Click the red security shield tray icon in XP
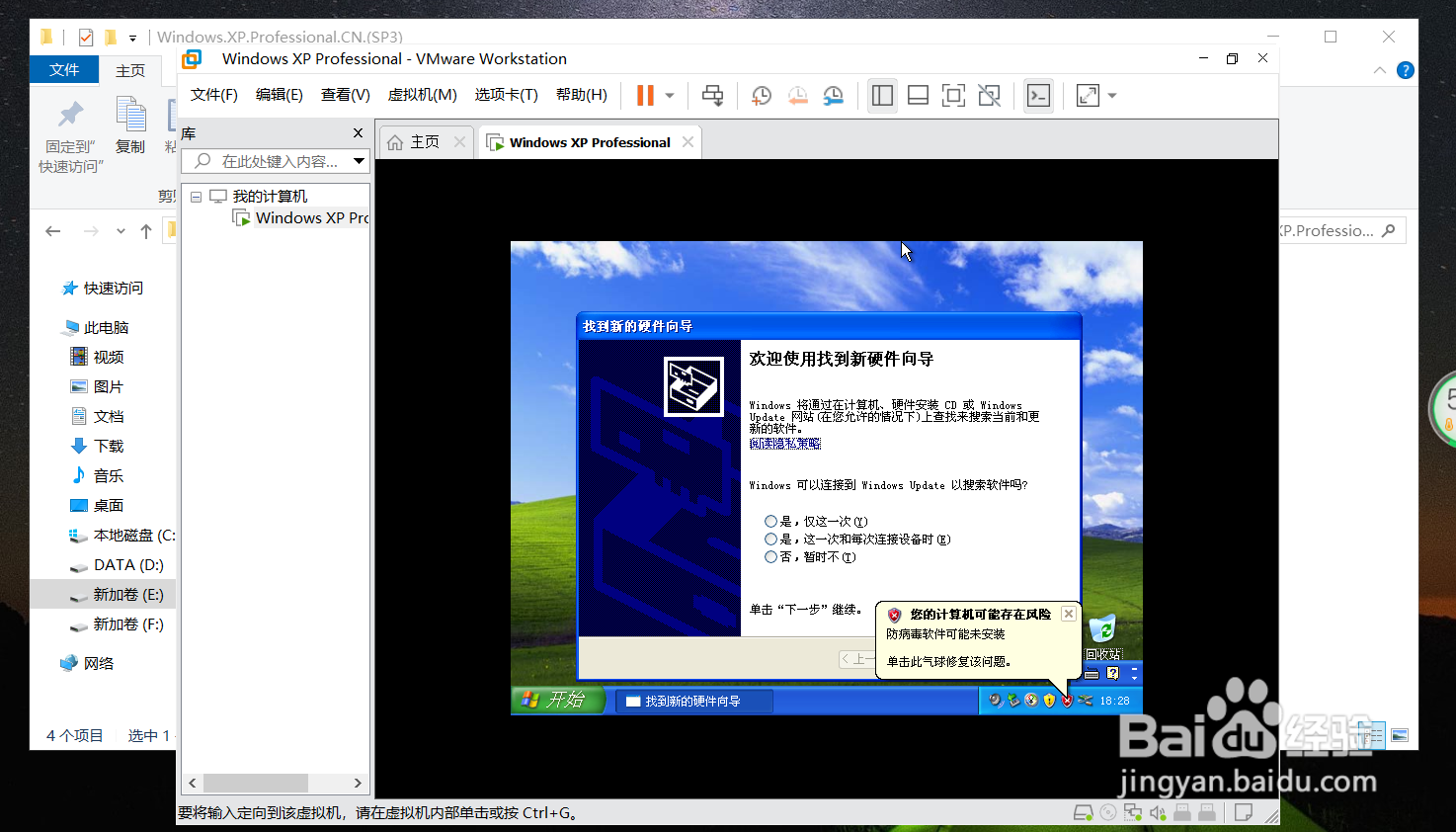 1067,701
